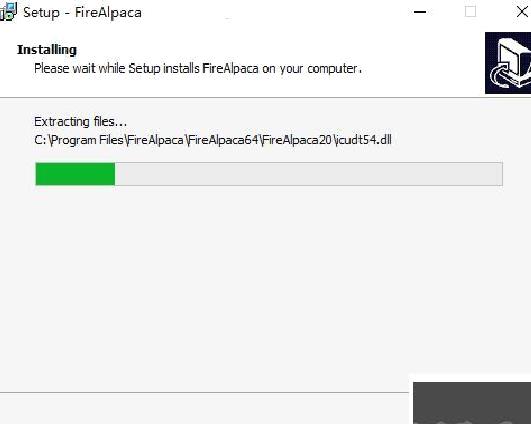Click the "Extracting files..." status label
Viewport: 531px width, 424px height.
(x=81, y=122)
